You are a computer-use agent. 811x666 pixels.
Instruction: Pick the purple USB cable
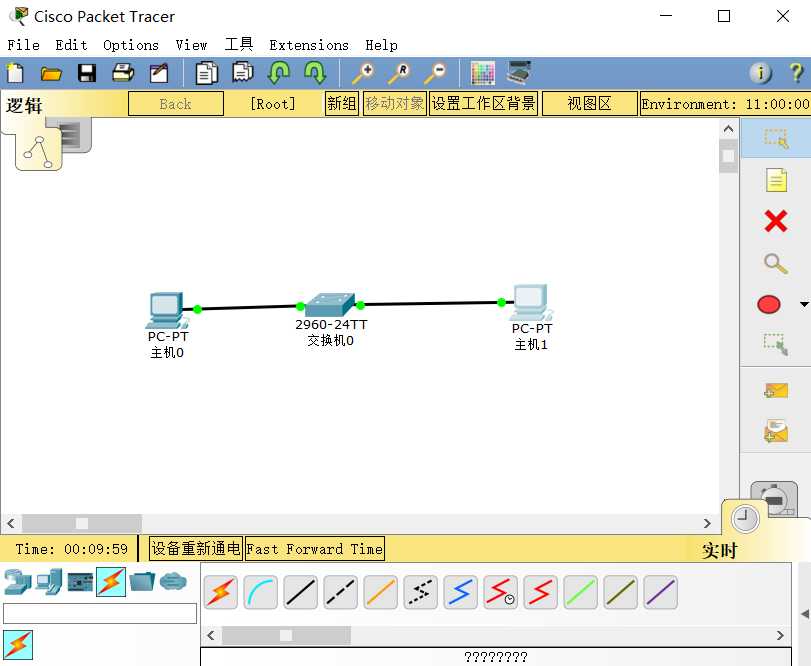[x=660, y=592]
